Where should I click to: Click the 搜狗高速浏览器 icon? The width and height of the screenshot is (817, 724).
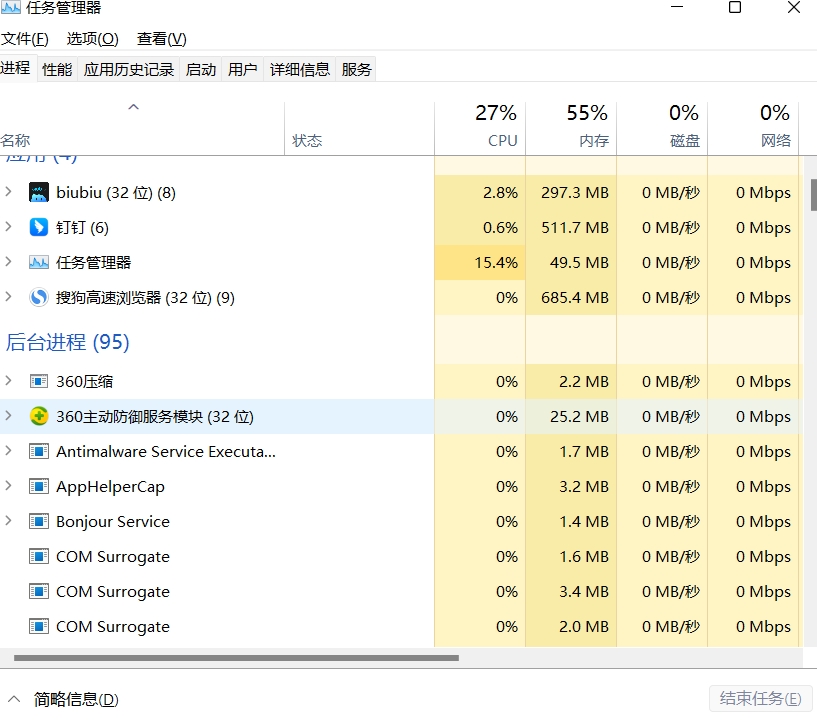coord(39,297)
